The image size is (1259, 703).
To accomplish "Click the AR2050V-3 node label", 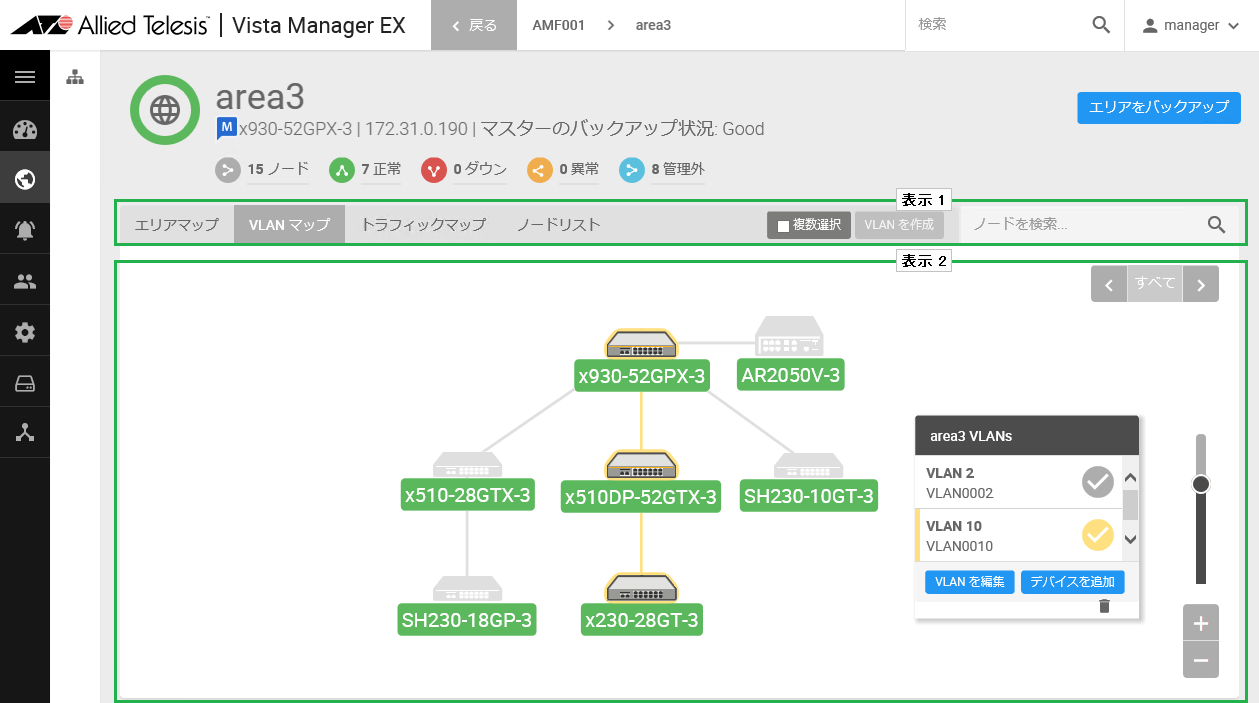I will coord(790,376).
